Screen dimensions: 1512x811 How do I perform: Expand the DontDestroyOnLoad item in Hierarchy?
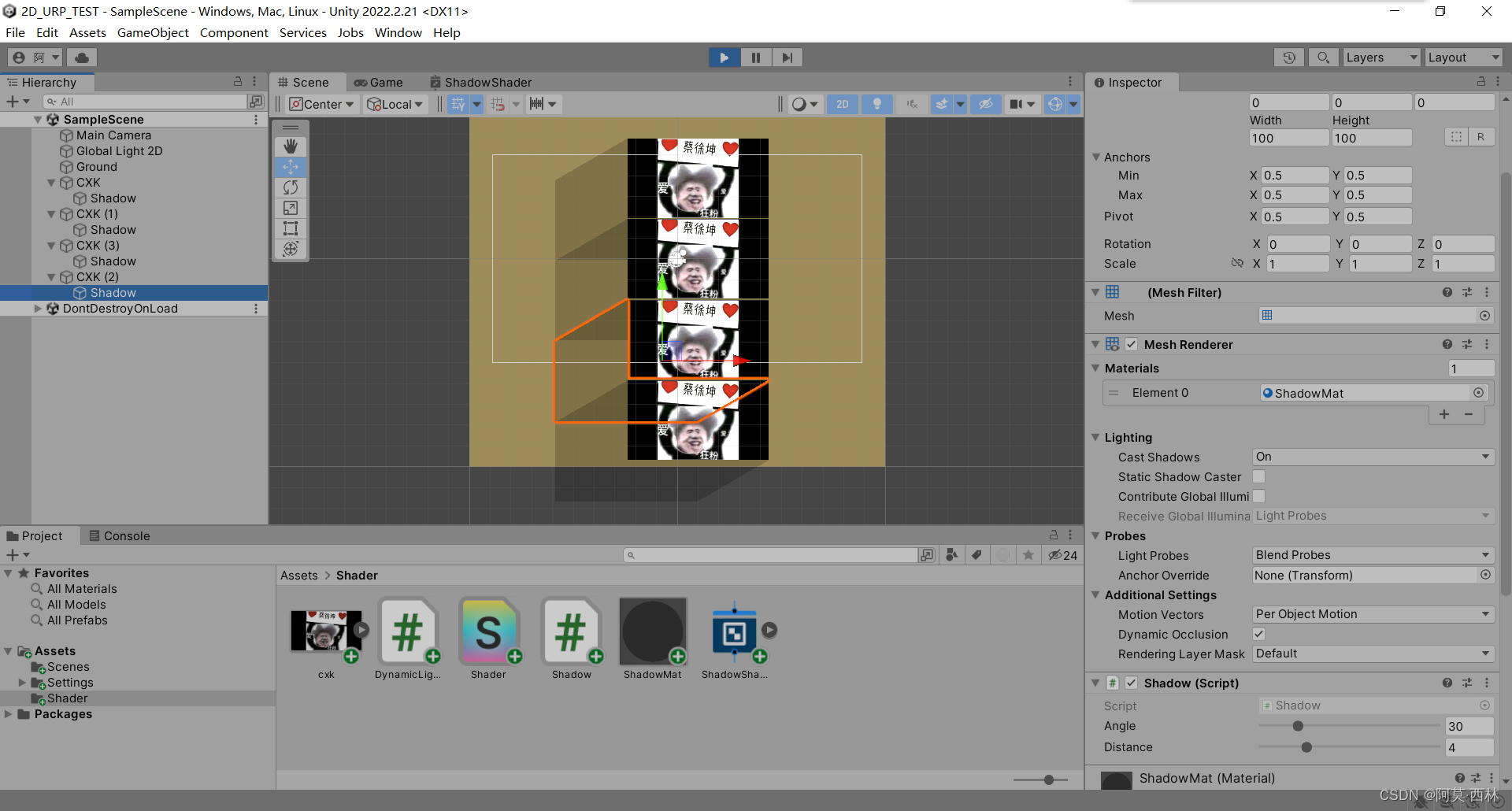point(38,308)
